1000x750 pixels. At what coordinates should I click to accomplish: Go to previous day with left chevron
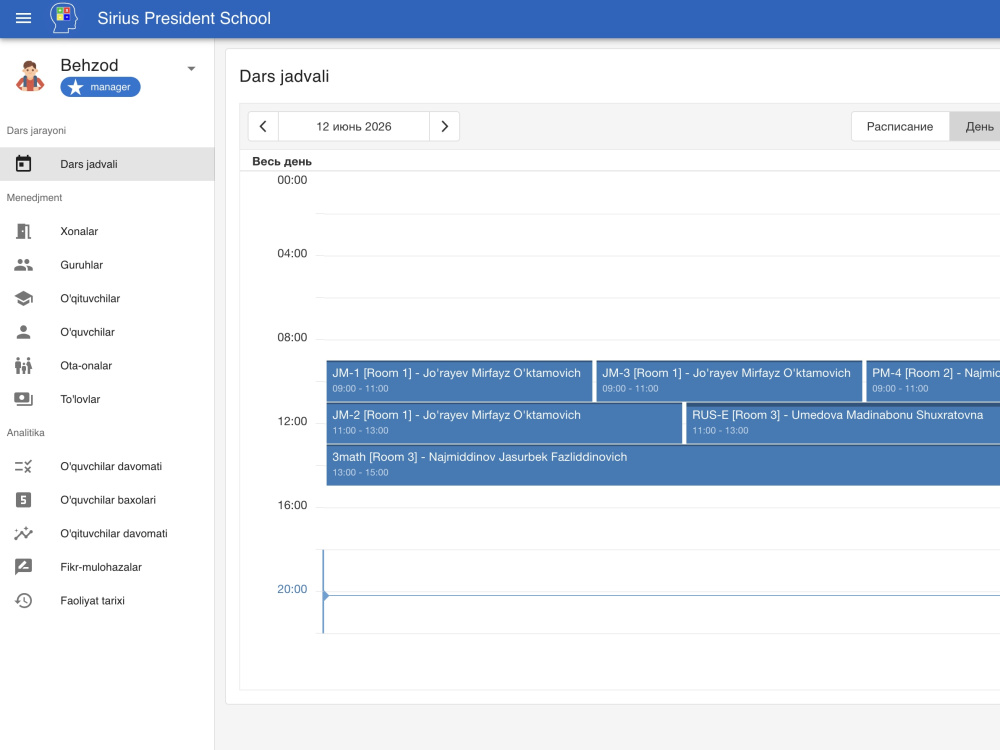(263, 126)
